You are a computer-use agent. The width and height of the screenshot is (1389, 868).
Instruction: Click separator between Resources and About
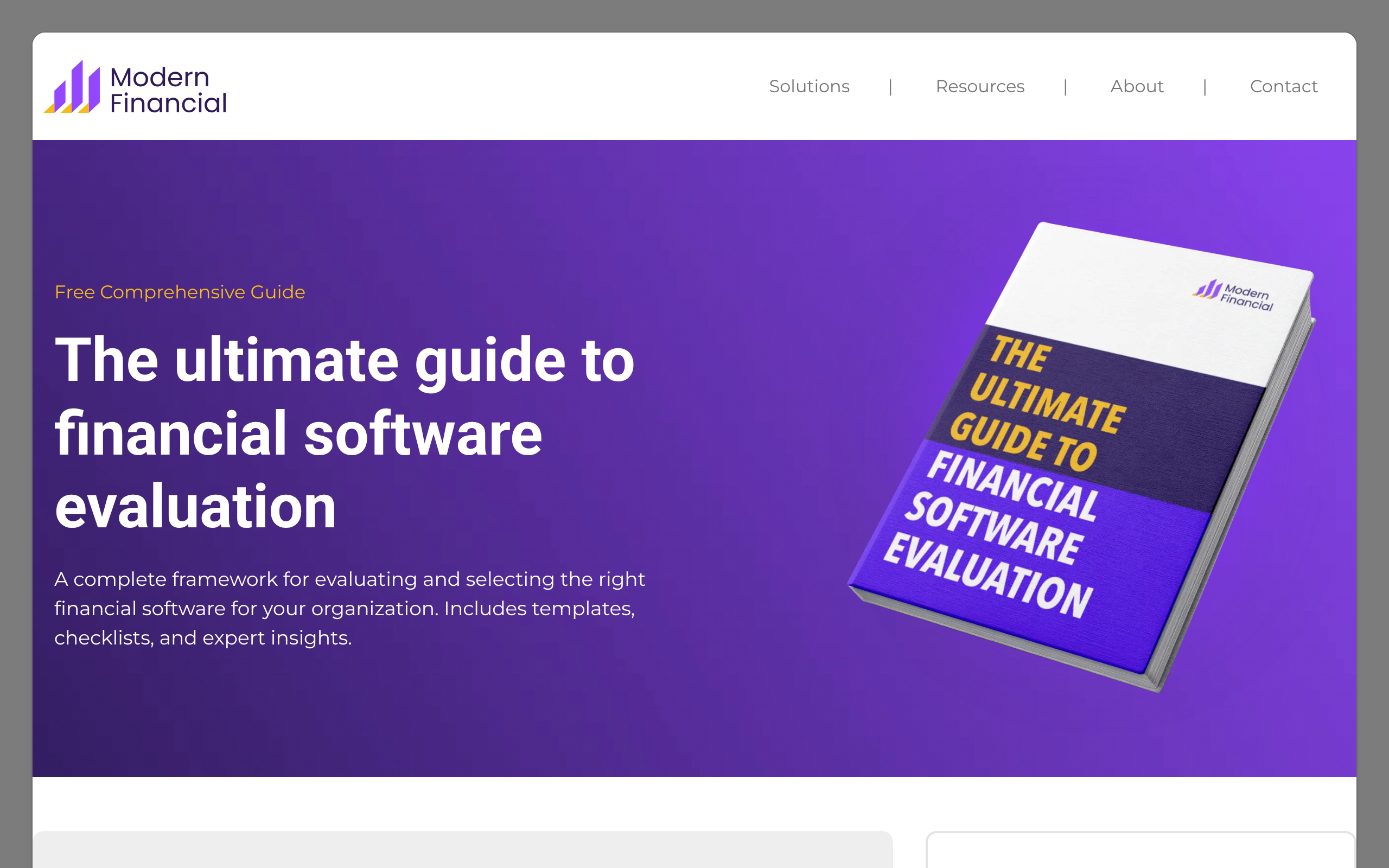coord(1065,87)
